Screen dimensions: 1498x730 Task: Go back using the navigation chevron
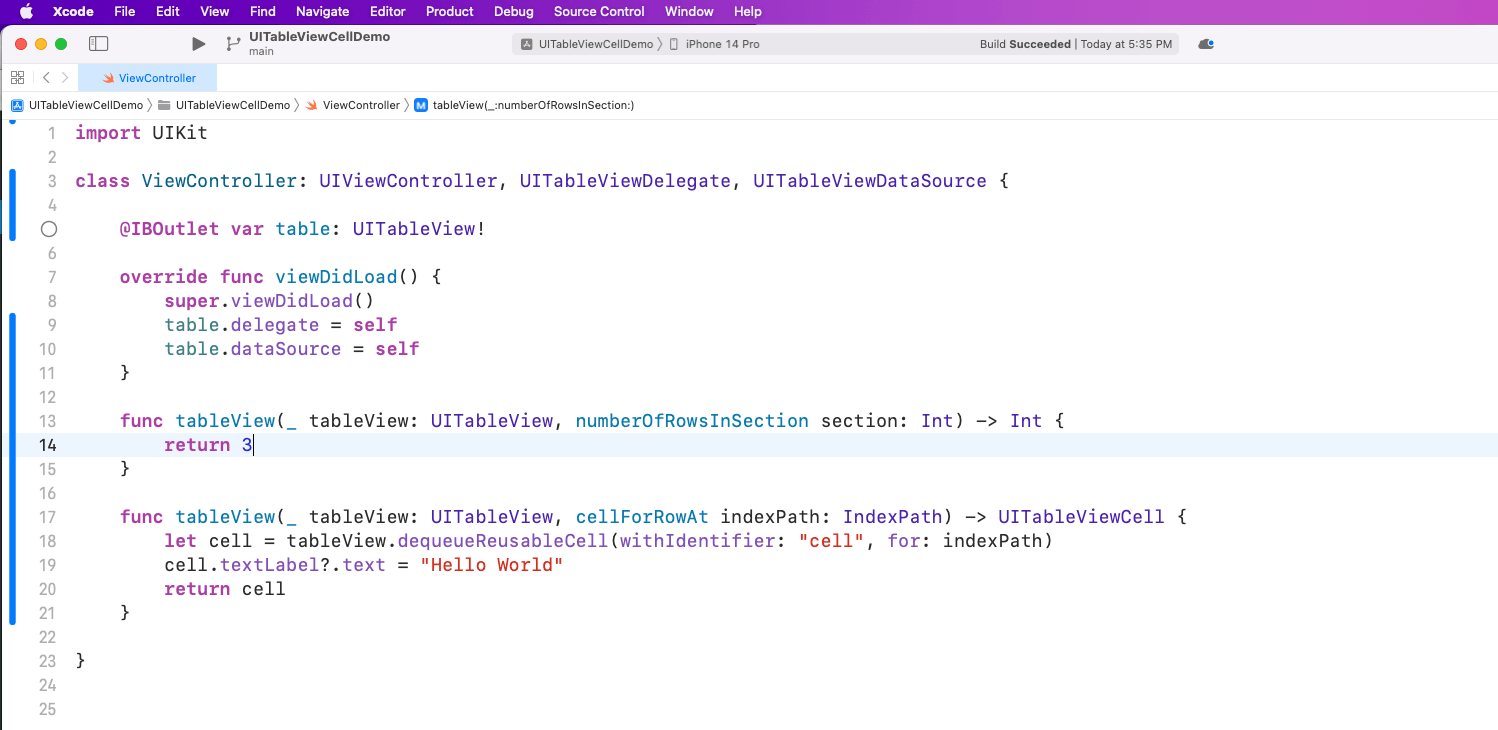(x=46, y=77)
